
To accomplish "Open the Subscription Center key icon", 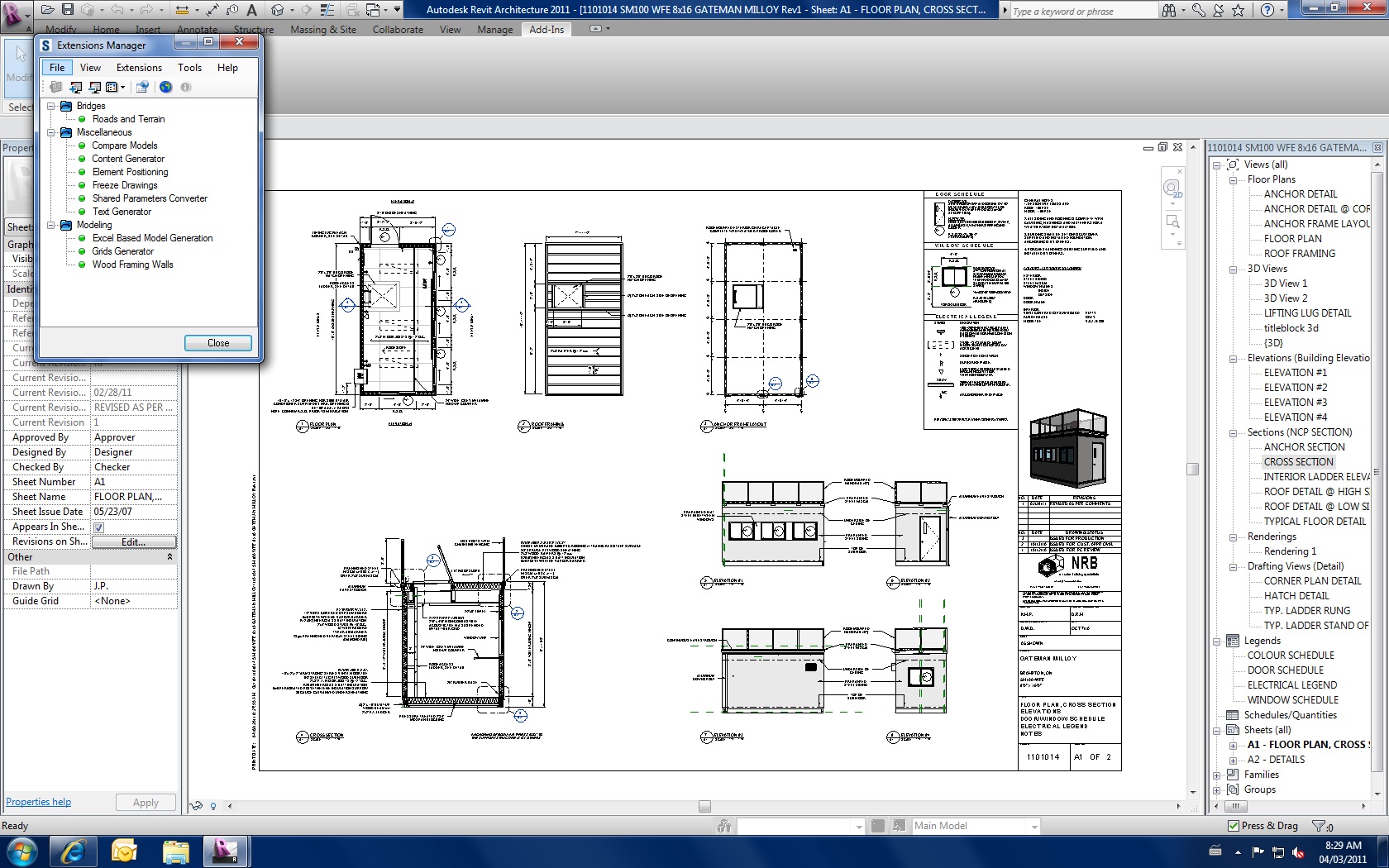I will point(1198,11).
